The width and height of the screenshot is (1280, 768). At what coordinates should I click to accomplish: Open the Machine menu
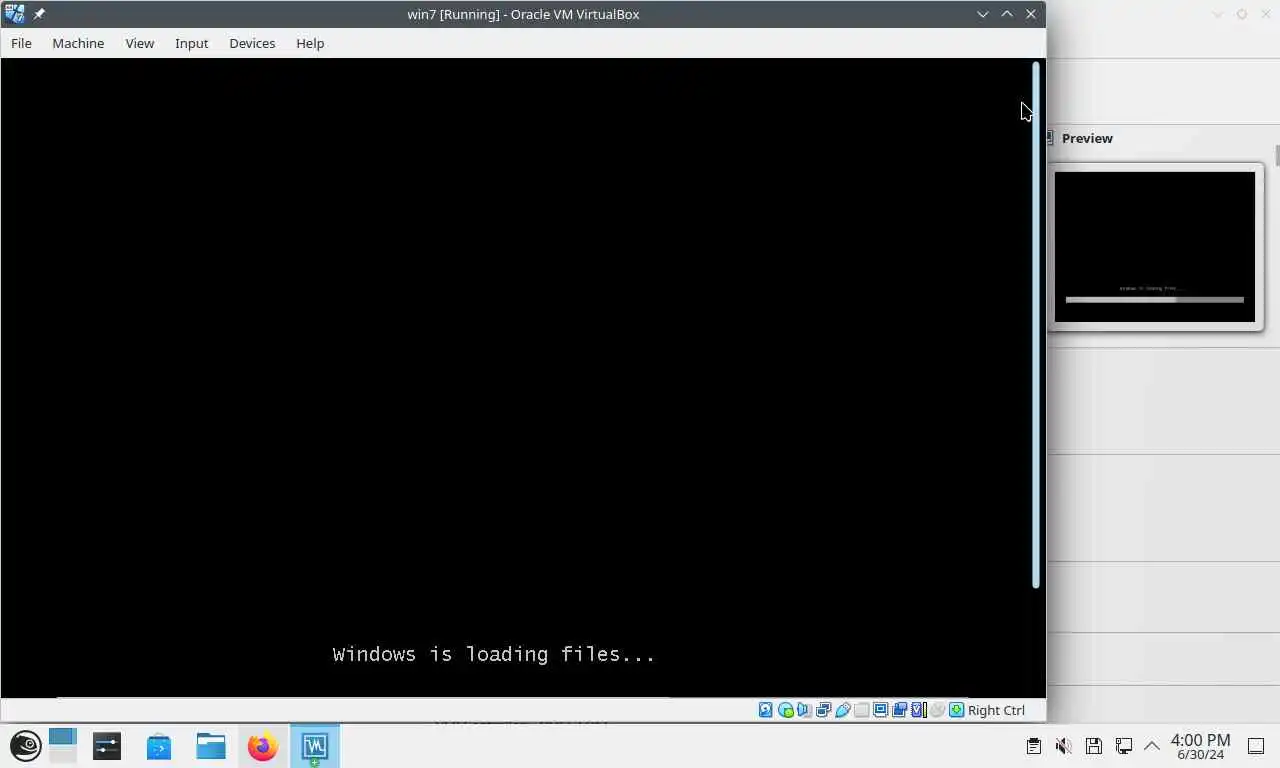[78, 43]
